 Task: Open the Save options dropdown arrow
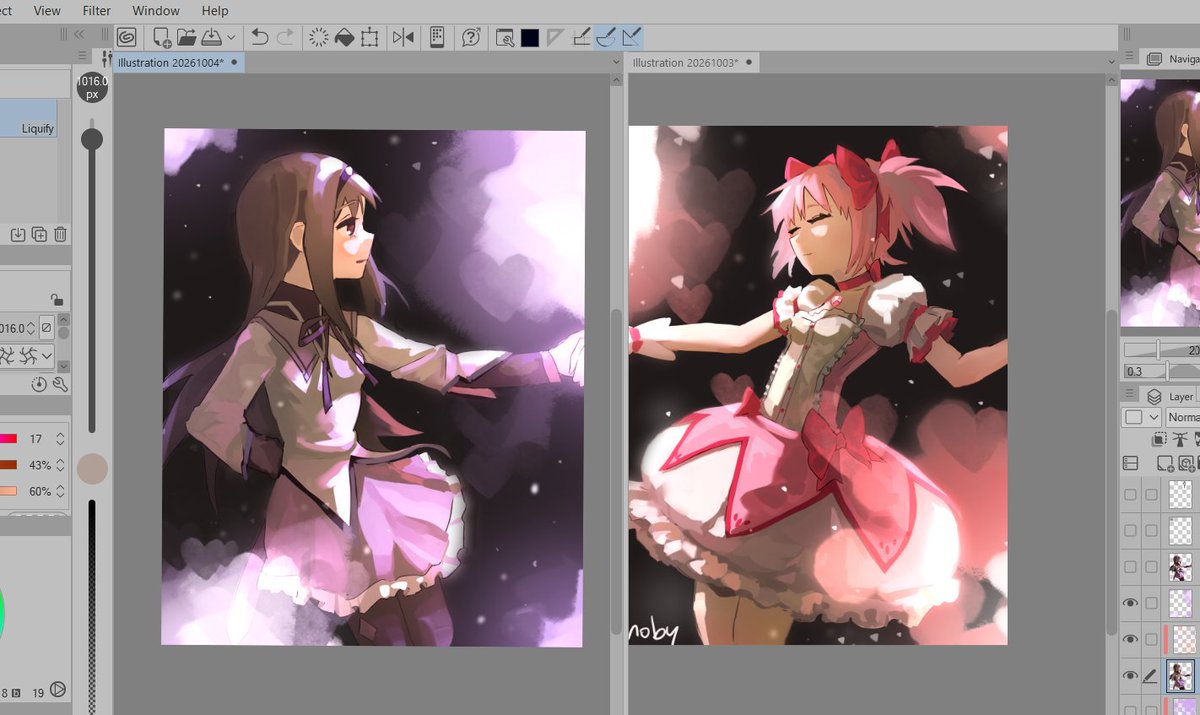231,37
